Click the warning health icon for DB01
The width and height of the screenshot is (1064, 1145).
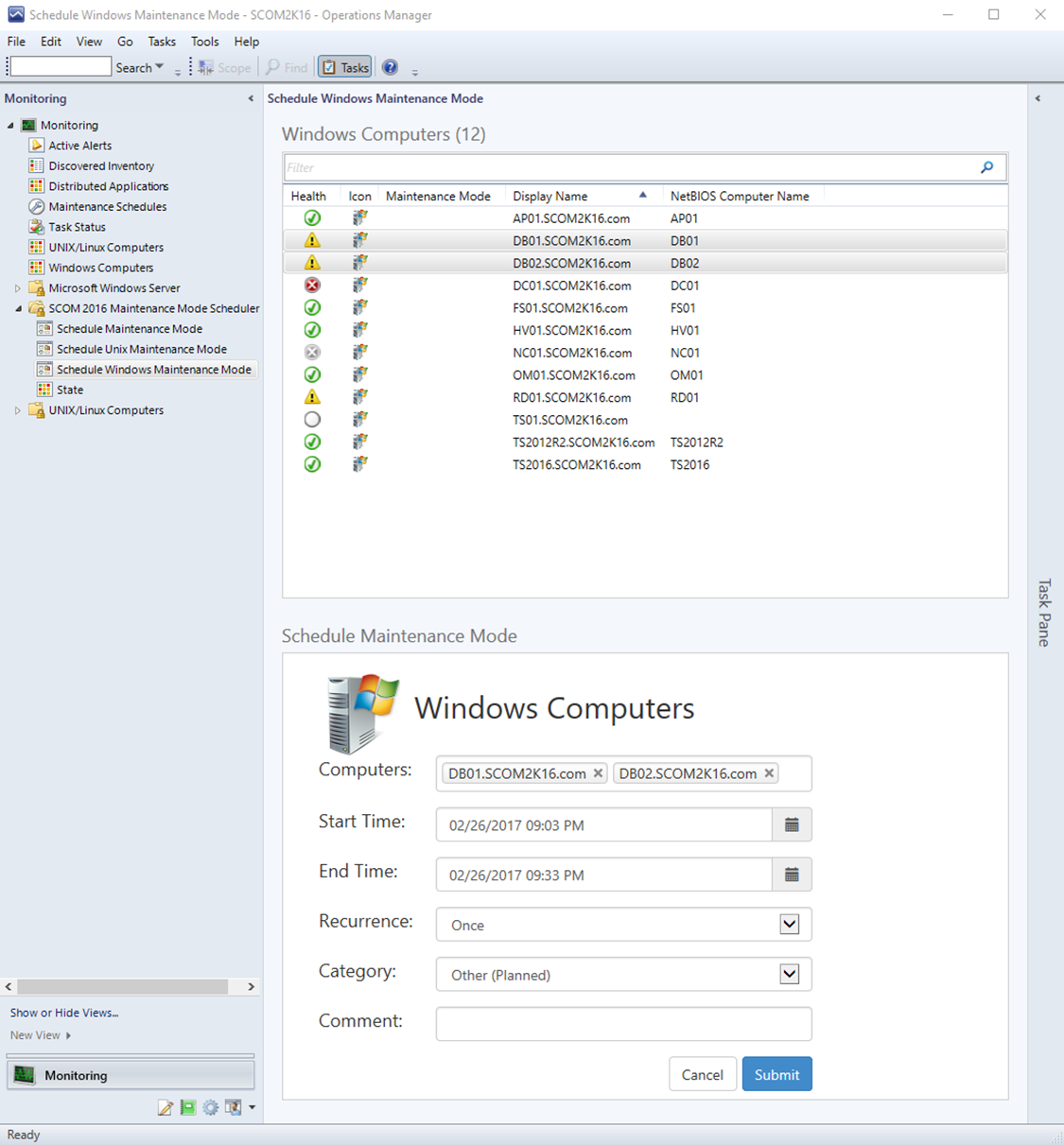pyautogui.click(x=312, y=240)
